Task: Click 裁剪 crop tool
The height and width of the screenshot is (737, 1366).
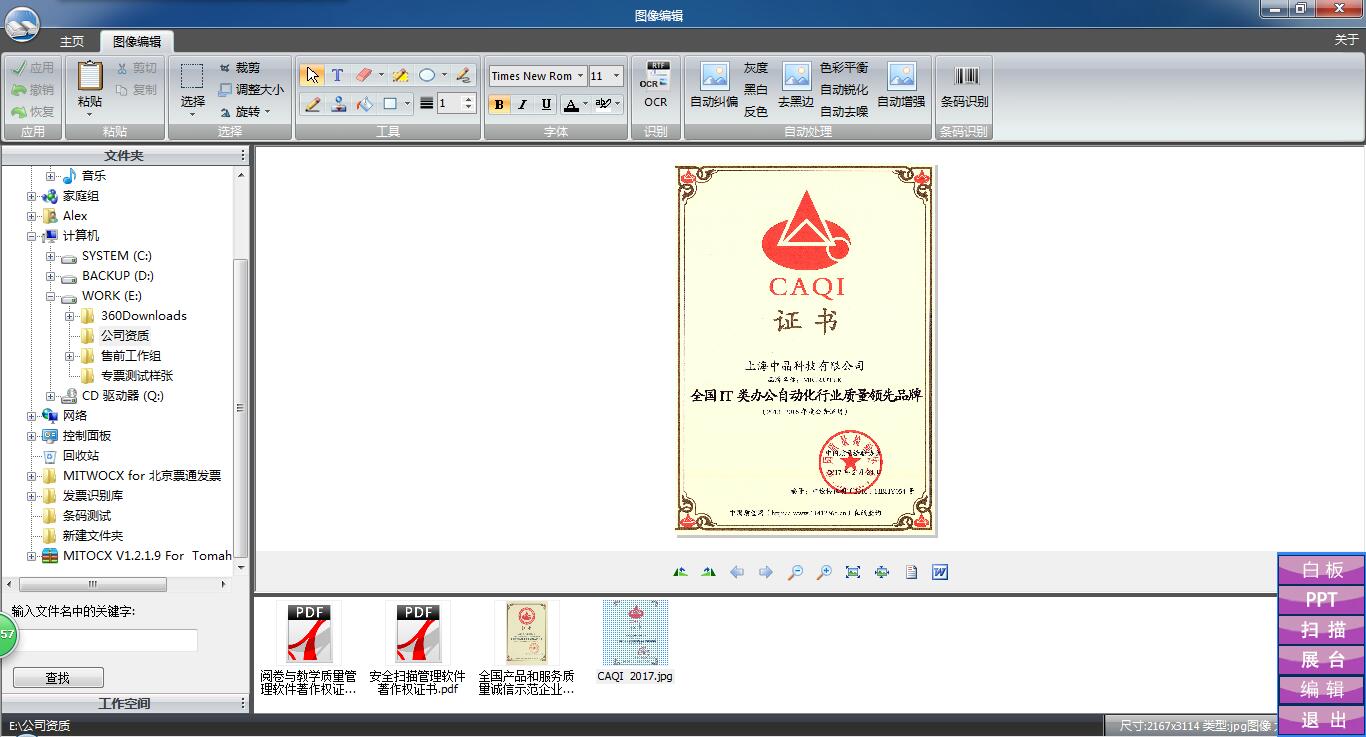Action: (240, 68)
